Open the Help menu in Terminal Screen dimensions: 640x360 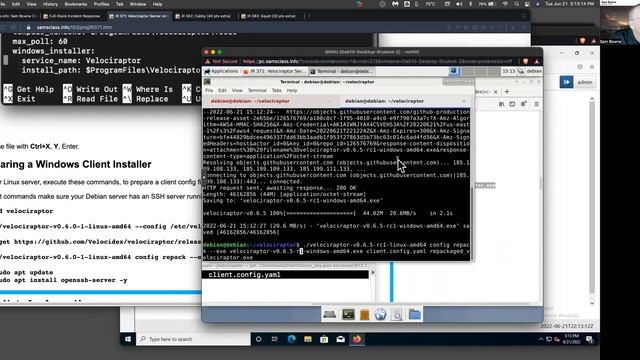[x=291, y=90]
